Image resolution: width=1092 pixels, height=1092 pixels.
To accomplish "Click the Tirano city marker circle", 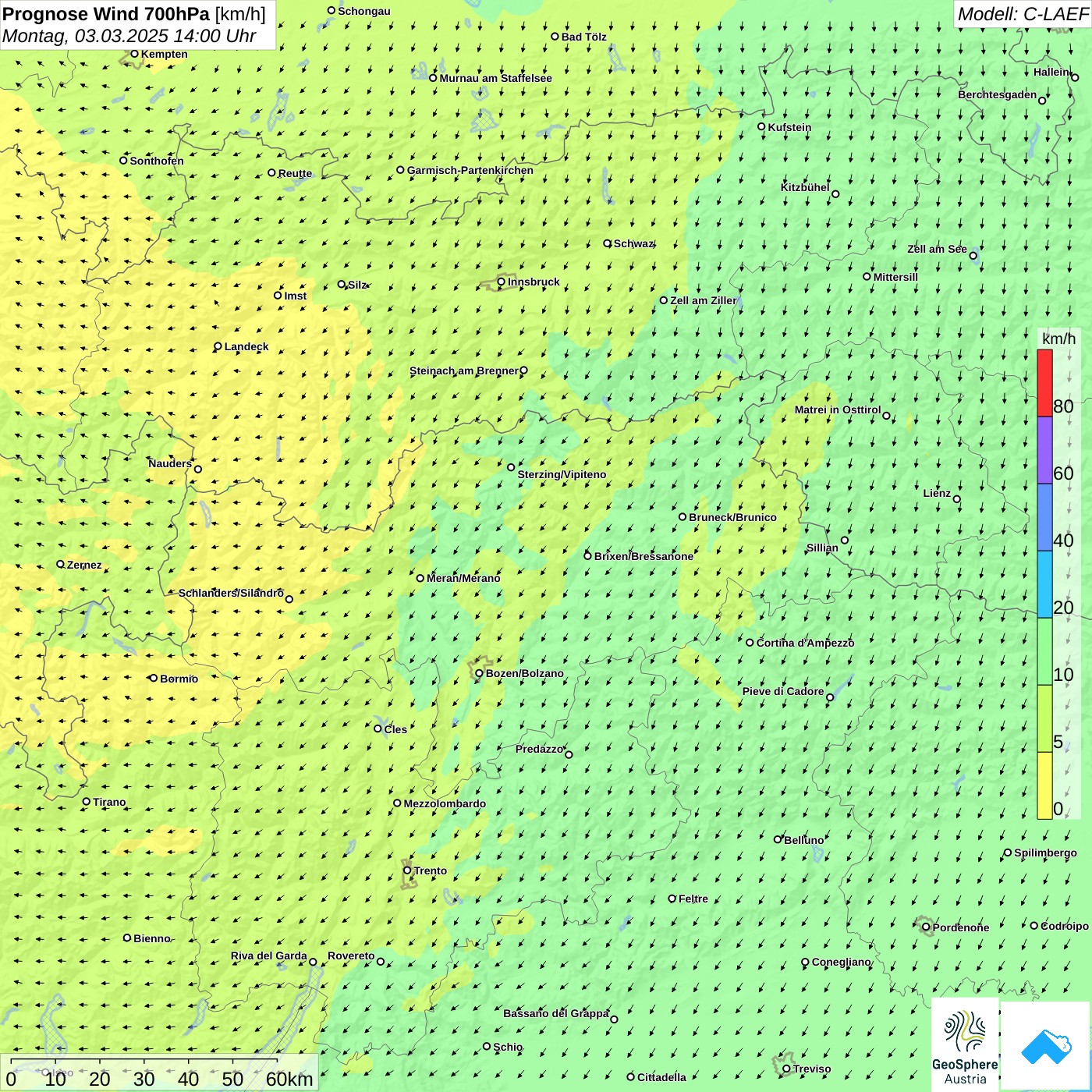I will tap(87, 801).
